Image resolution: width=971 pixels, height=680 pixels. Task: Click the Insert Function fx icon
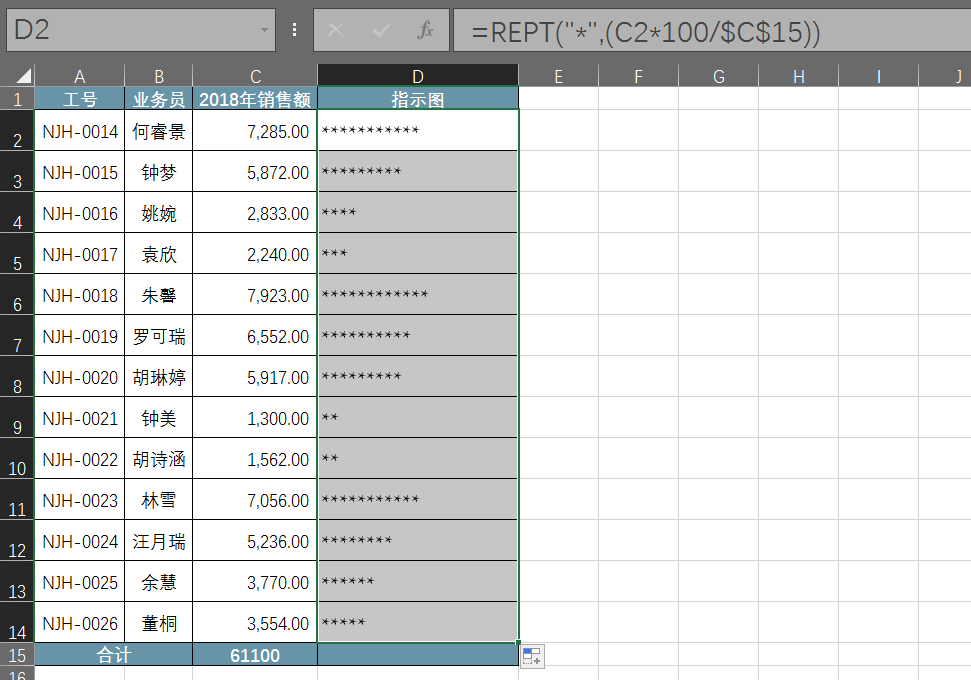425,30
